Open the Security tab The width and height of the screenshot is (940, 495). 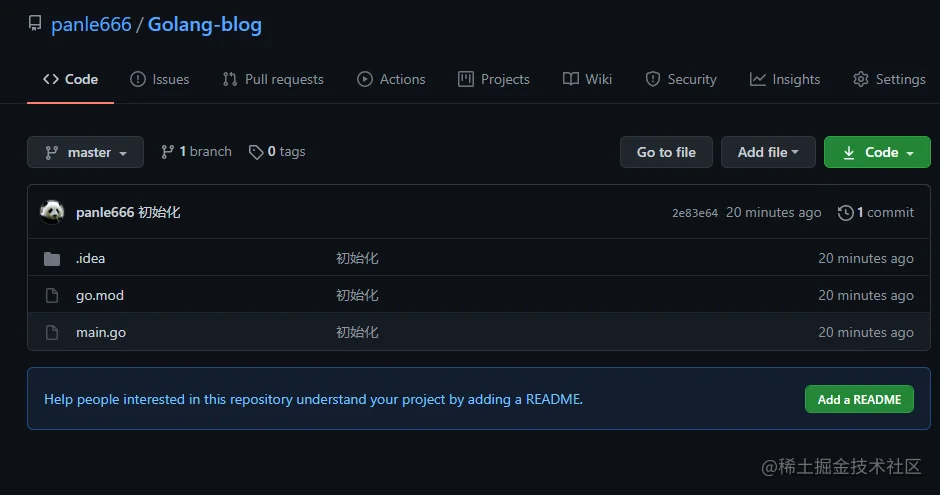click(x=681, y=79)
